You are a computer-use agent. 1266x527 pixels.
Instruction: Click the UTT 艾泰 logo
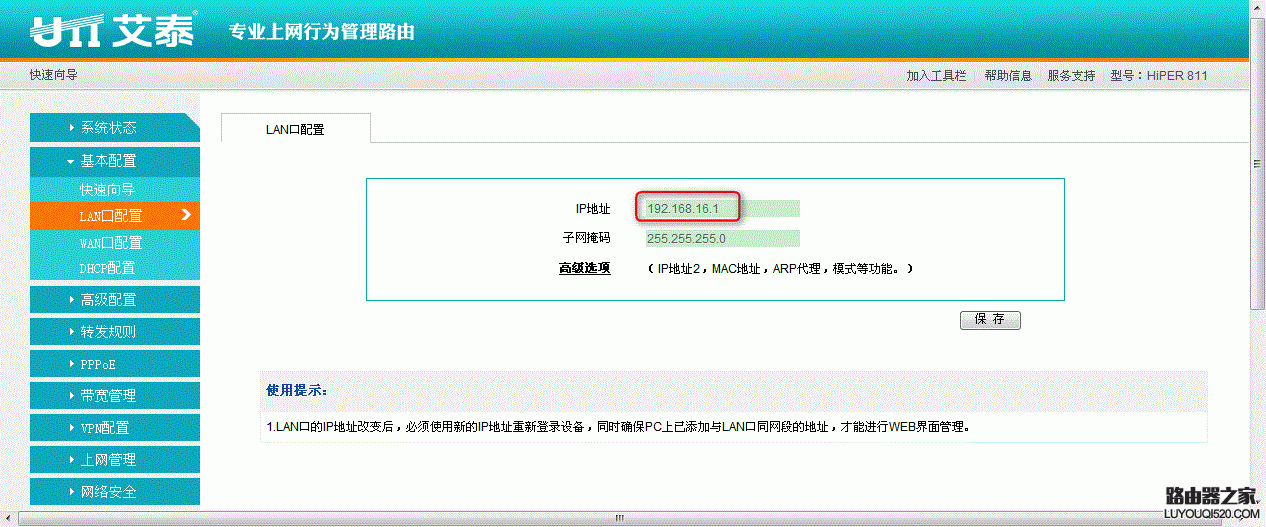tap(115, 30)
